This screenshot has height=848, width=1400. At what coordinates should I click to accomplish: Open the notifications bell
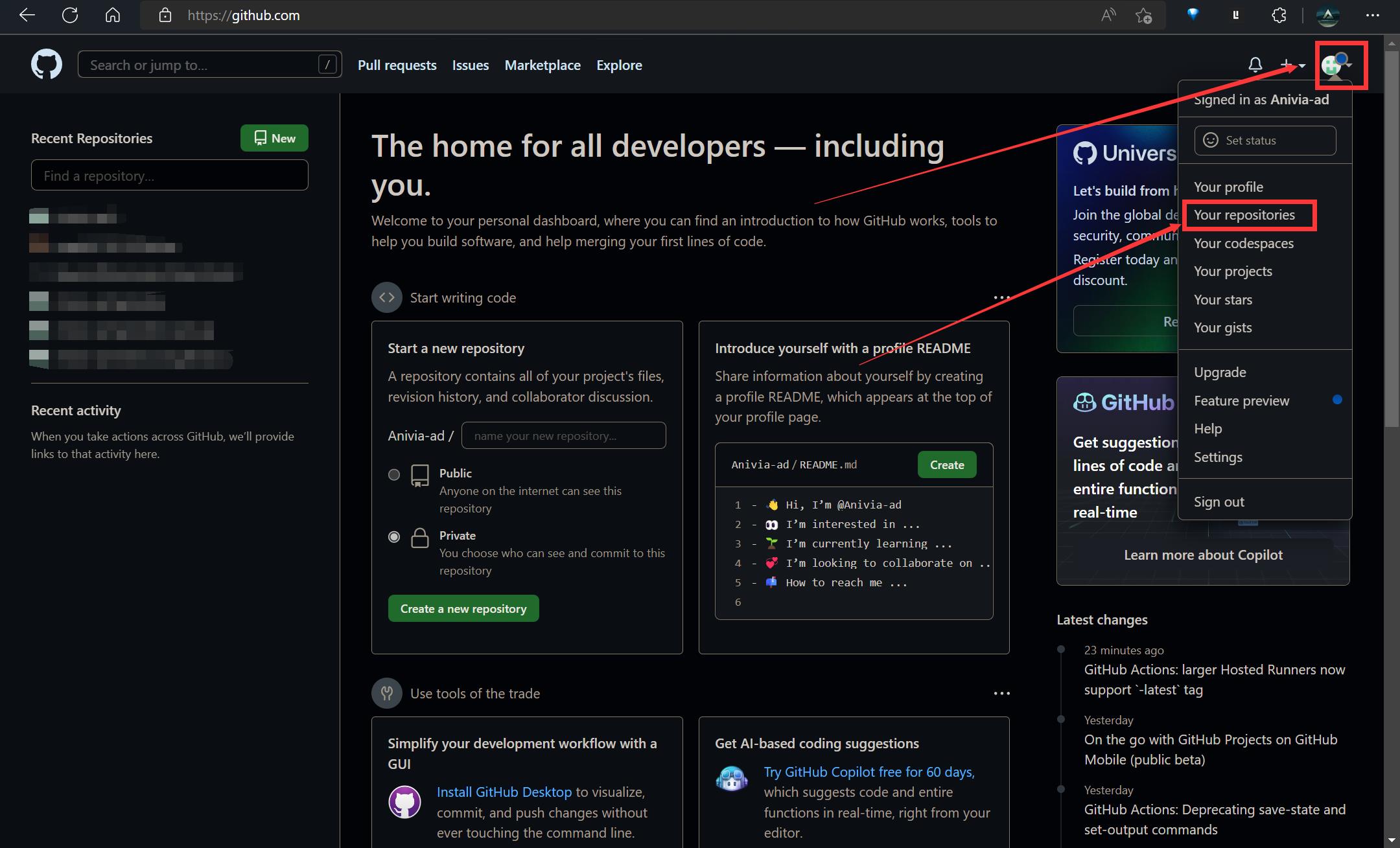click(x=1255, y=65)
